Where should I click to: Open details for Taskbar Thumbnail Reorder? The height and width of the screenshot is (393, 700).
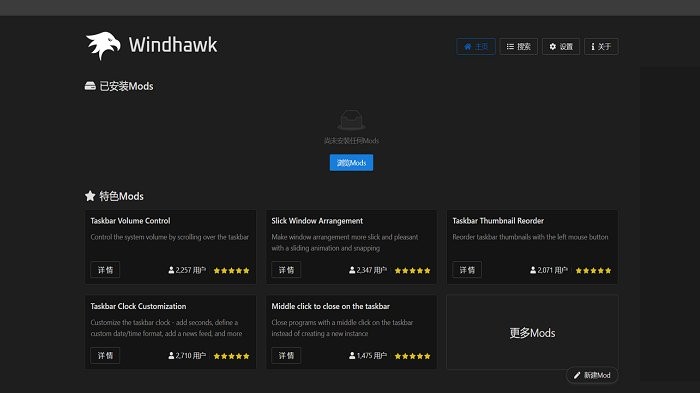click(467, 270)
